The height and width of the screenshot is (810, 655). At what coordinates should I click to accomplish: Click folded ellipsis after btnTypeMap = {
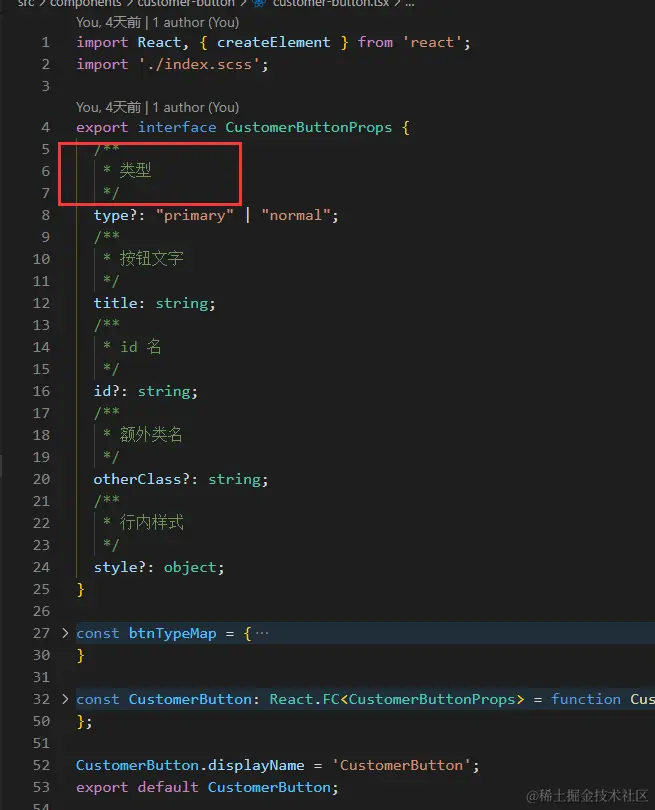pyautogui.click(x=262, y=633)
